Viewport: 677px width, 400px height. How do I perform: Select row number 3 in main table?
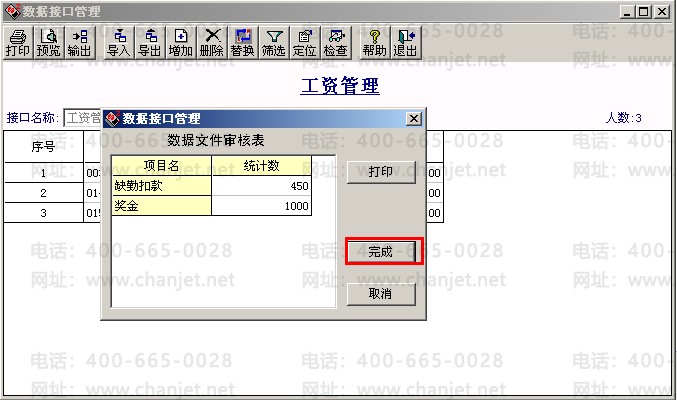43,213
